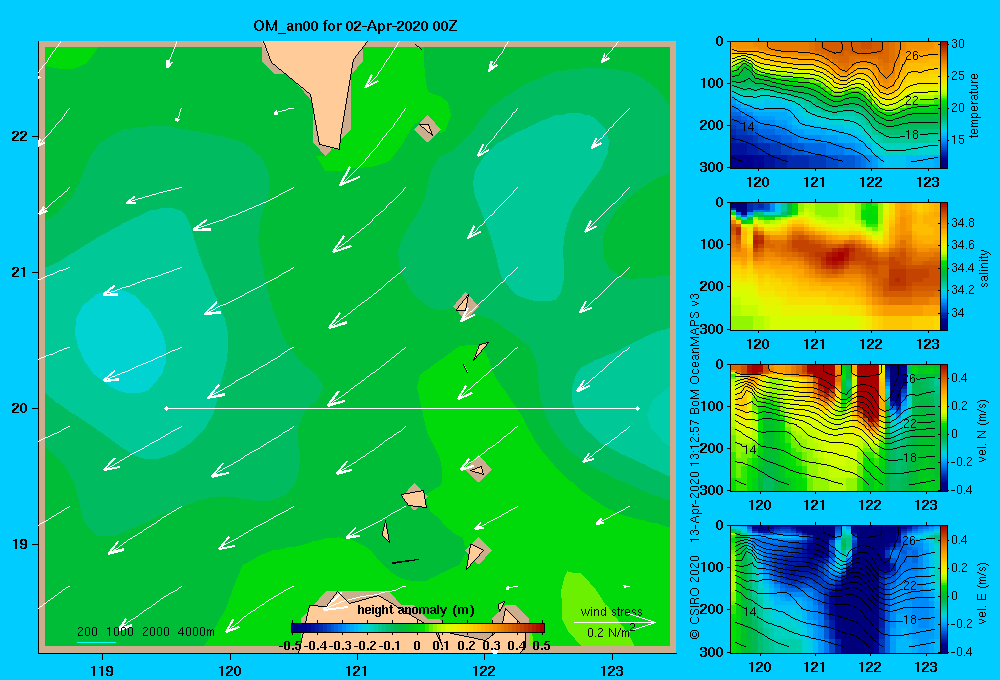Click latitude label 21 on main map

20,272
